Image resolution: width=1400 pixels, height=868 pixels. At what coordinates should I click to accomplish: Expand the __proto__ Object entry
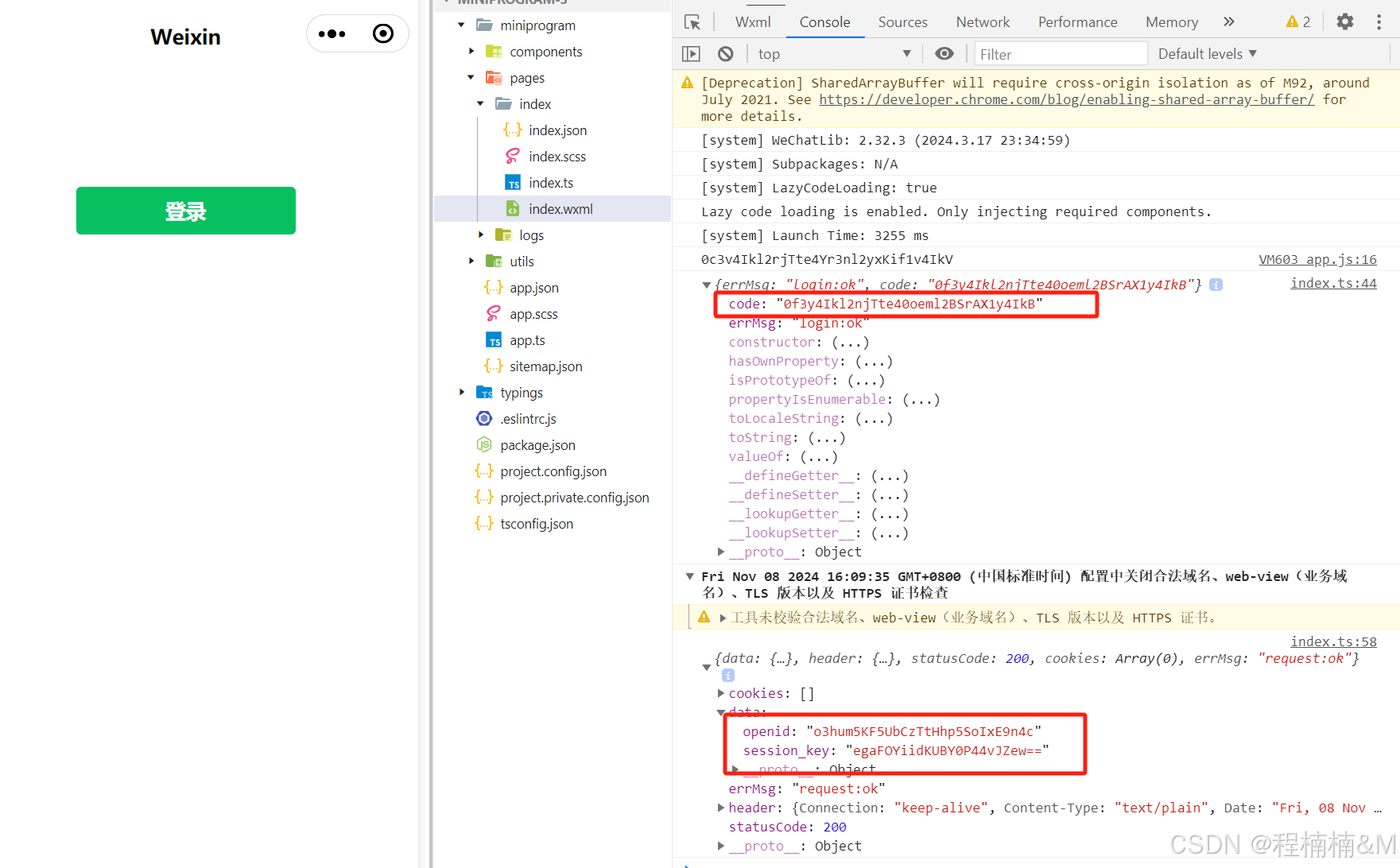(720, 552)
